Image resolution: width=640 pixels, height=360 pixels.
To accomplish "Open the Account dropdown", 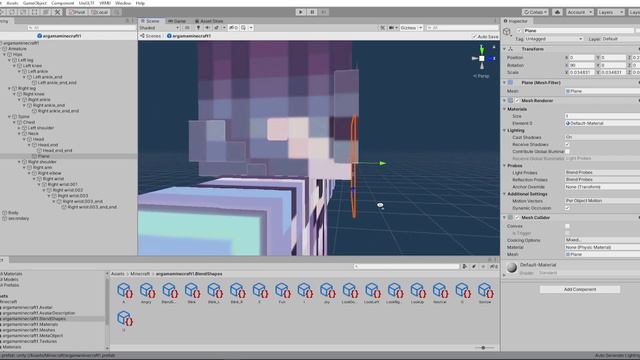I will point(579,12).
